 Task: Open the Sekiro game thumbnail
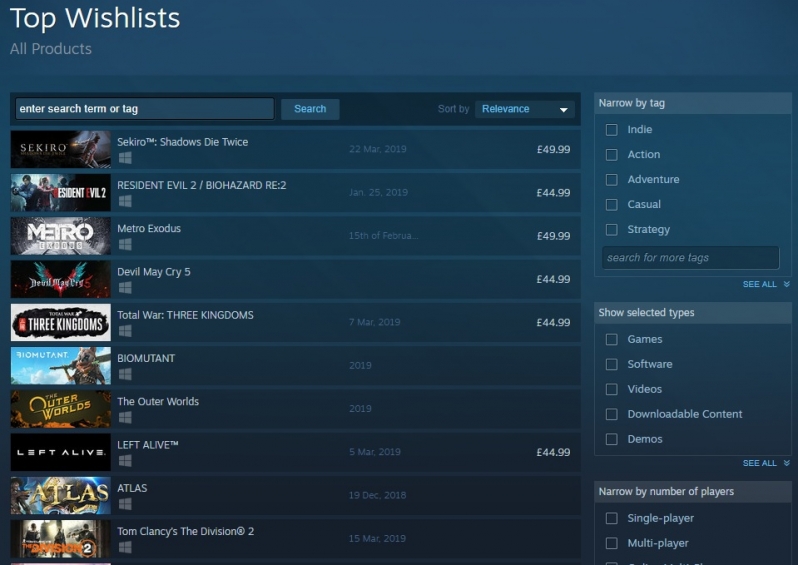pos(61,149)
